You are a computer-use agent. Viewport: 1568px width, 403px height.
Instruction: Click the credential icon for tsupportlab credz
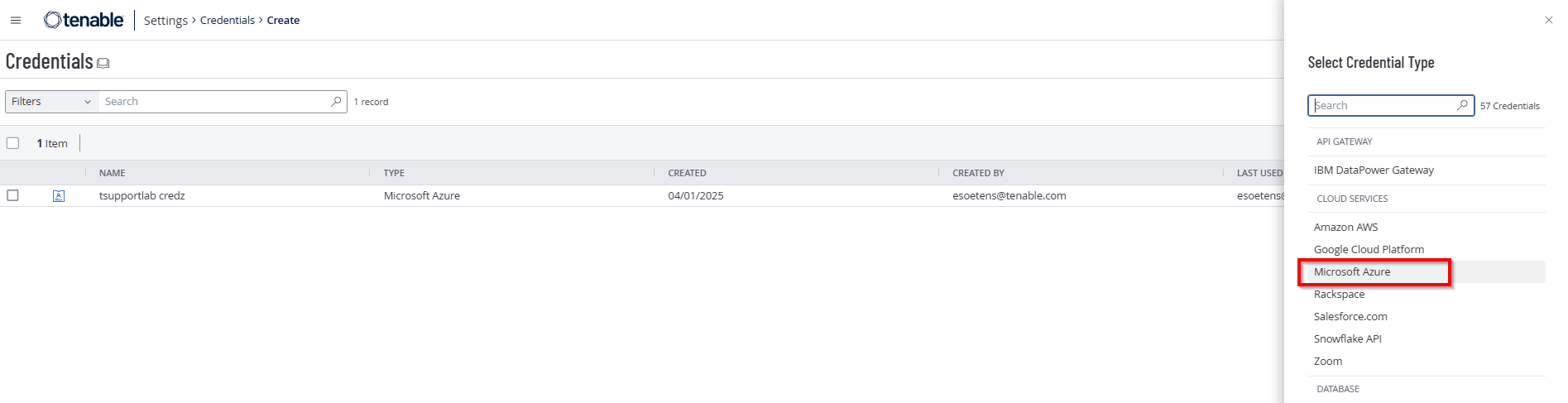pos(59,196)
